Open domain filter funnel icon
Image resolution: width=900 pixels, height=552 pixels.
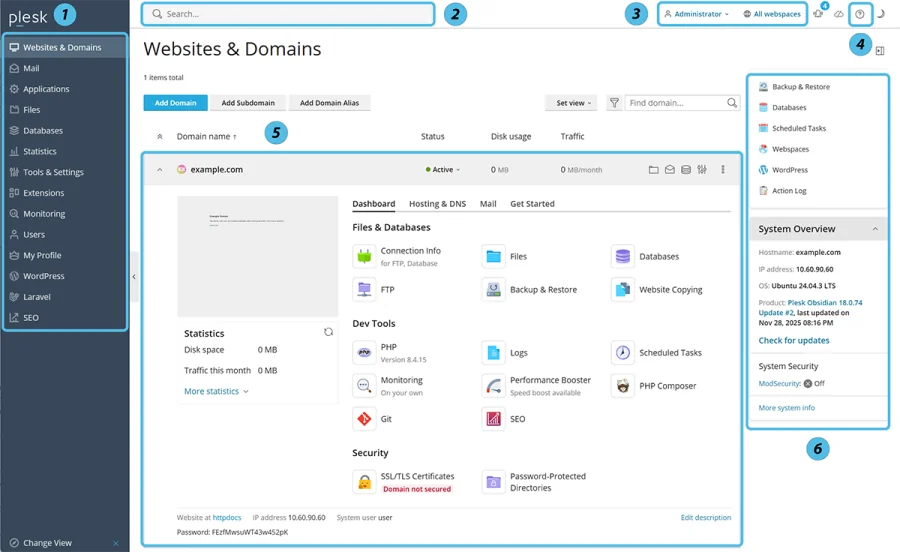[614, 103]
